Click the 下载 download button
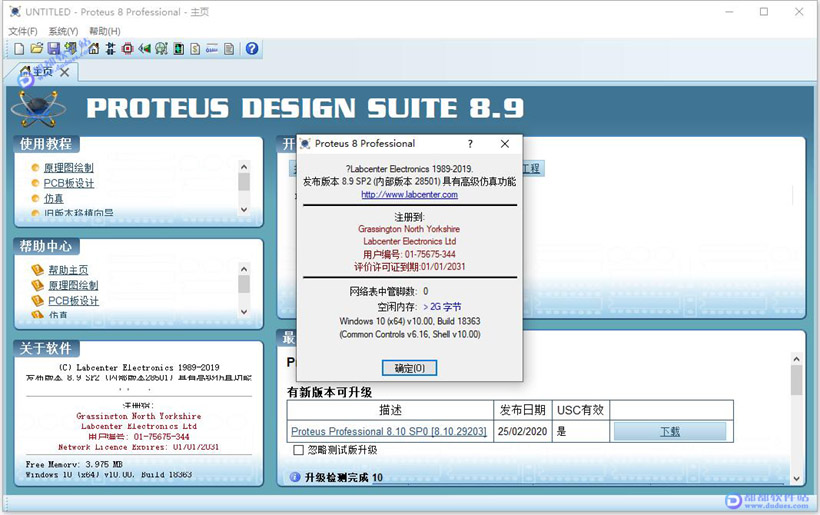Image resolution: width=820 pixels, height=515 pixels. 670,431
